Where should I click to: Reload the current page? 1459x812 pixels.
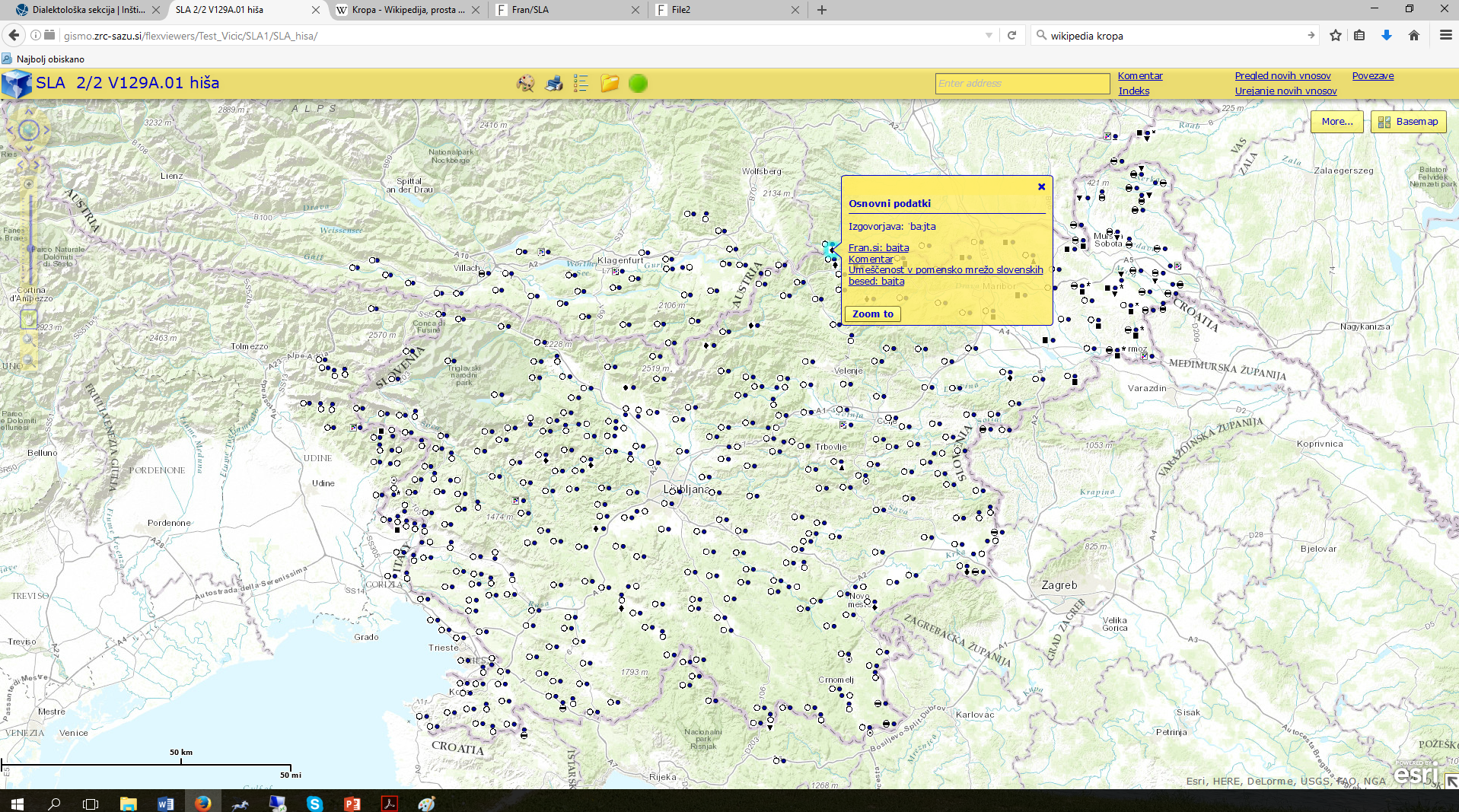tap(1011, 35)
